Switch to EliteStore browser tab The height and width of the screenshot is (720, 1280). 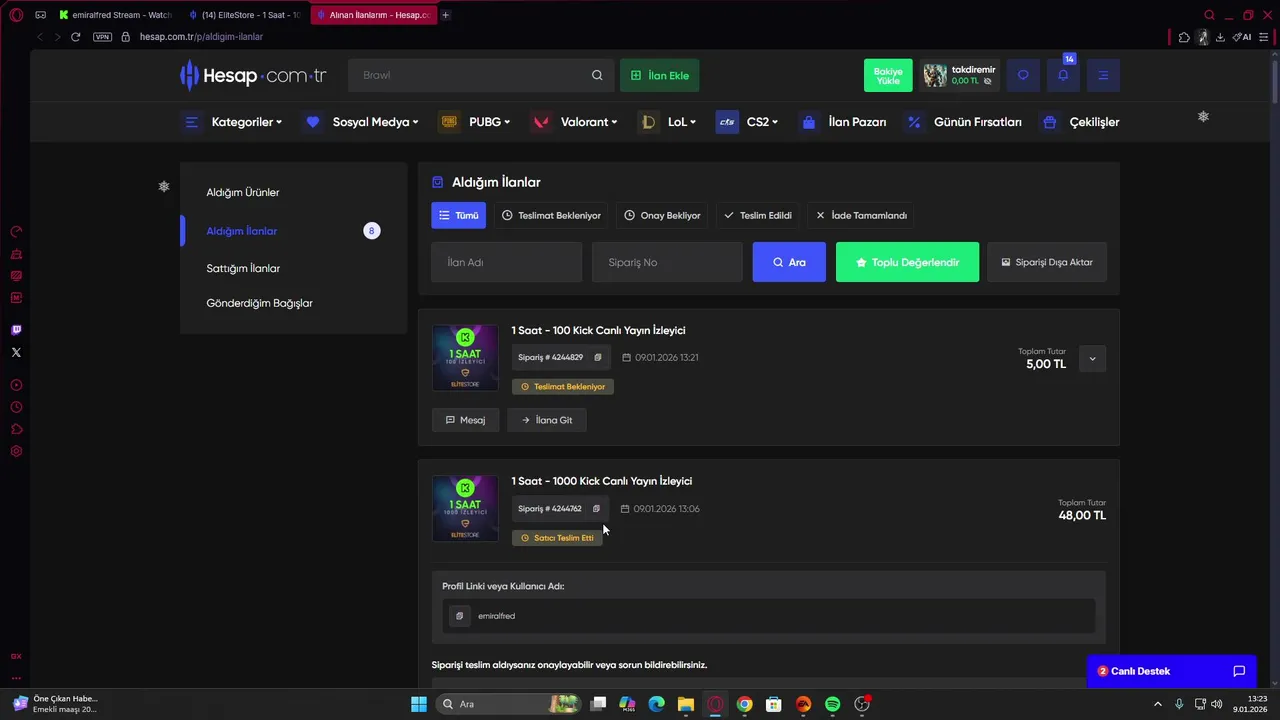pos(246,15)
